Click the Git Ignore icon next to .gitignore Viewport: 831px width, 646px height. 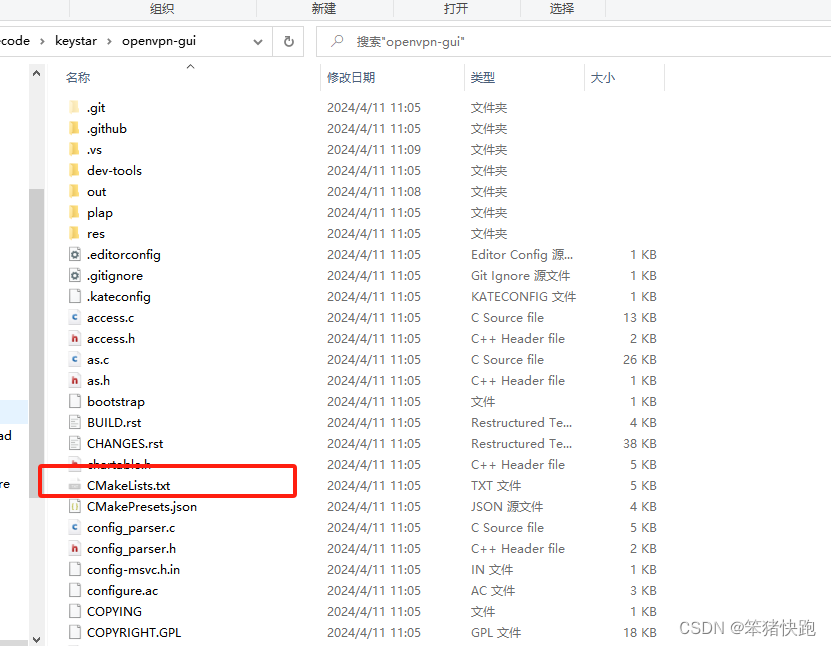pos(74,275)
